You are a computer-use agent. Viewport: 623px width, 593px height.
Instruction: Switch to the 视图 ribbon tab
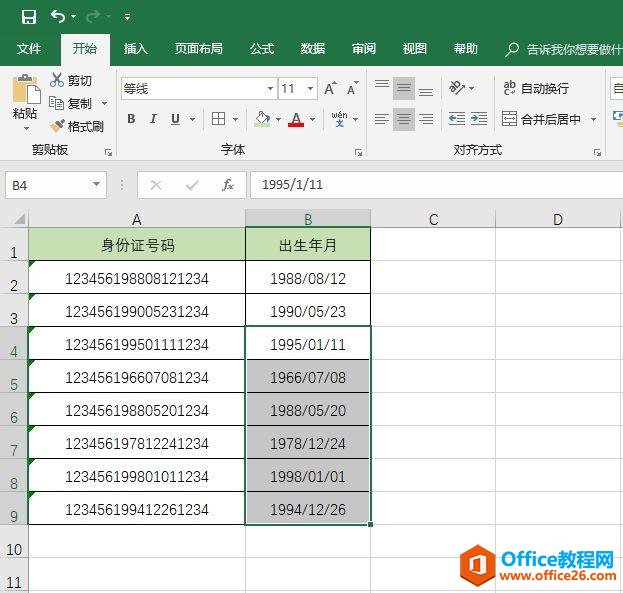[x=414, y=48]
